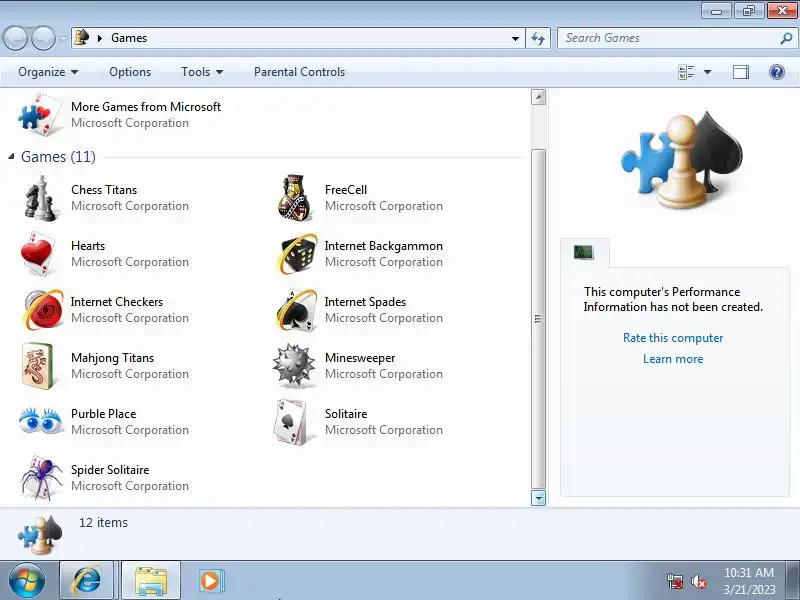Expand the view options dropdown arrow
The height and width of the screenshot is (600, 800).
tap(708, 72)
